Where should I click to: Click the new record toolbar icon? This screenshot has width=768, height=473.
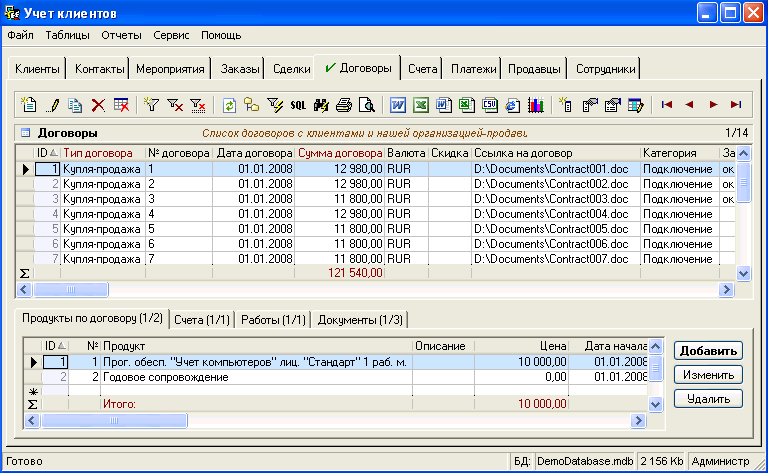(x=28, y=104)
